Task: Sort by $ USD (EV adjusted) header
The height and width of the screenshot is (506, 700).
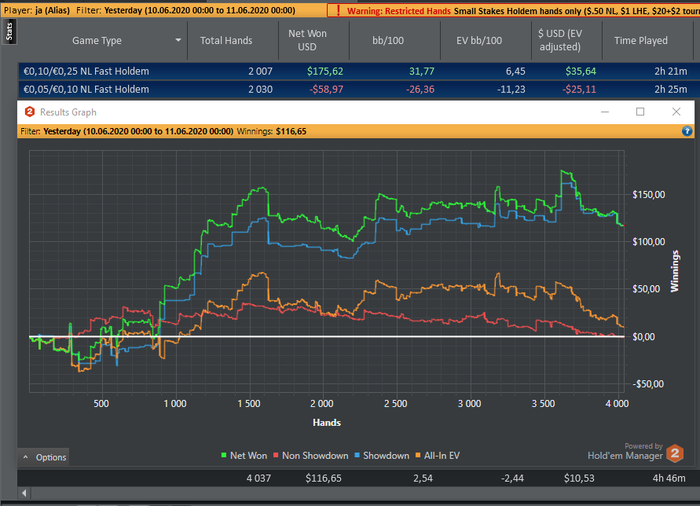Action: [560, 40]
